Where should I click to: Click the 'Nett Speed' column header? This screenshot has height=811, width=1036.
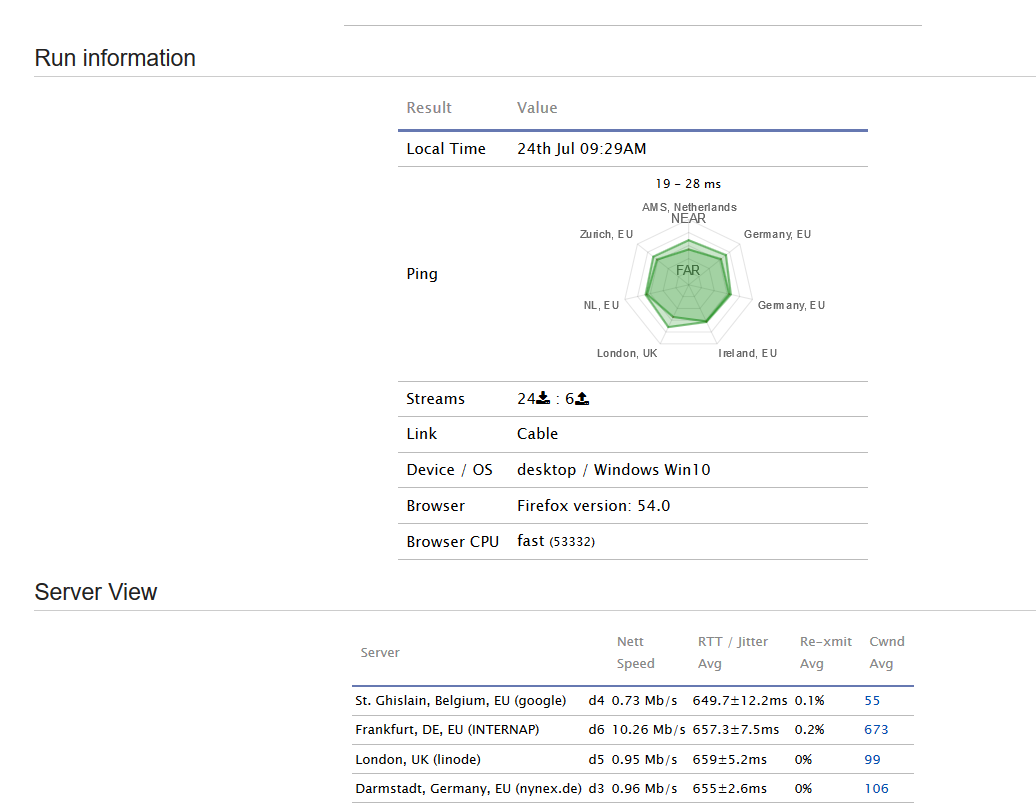pos(636,652)
